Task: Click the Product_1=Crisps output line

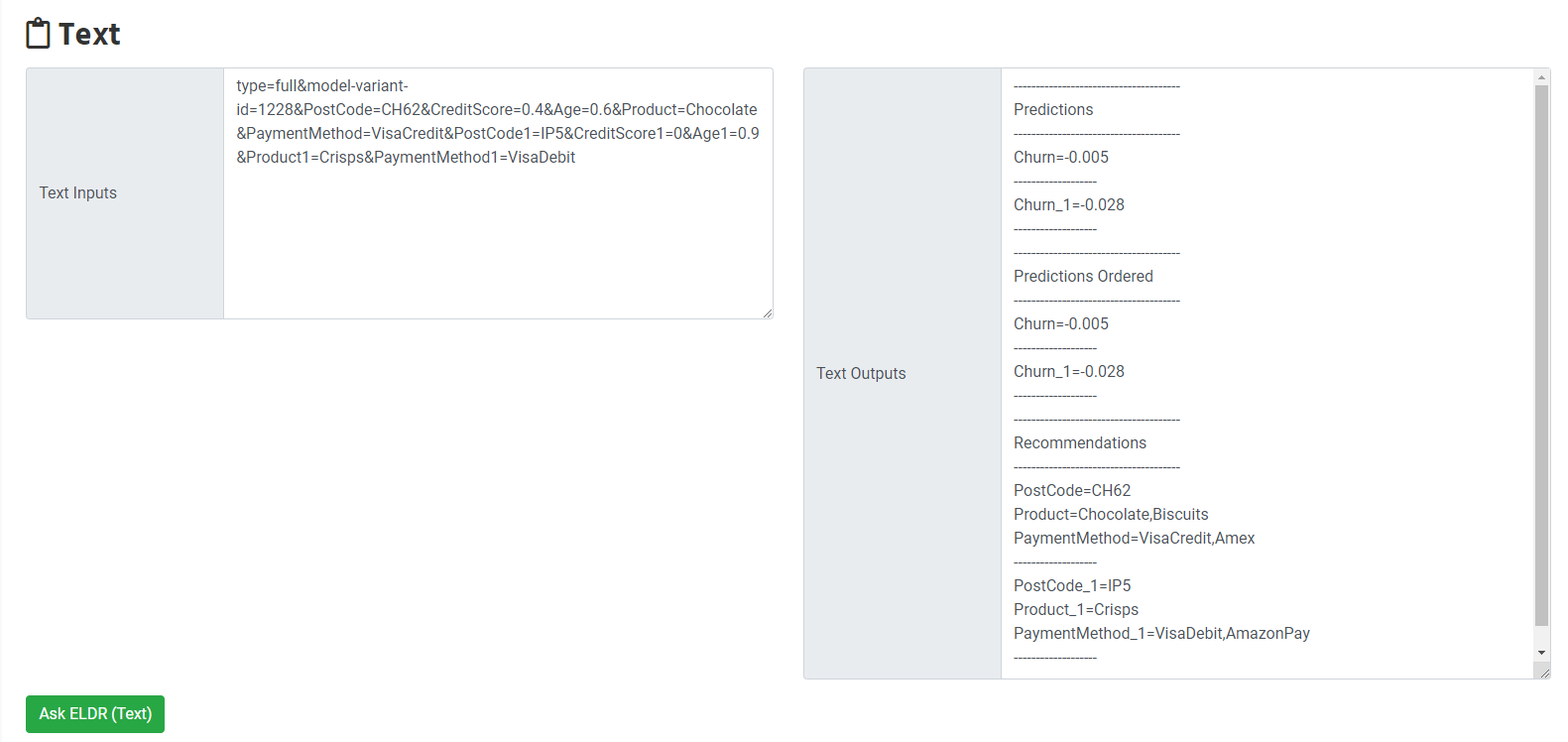Action: pos(1075,610)
